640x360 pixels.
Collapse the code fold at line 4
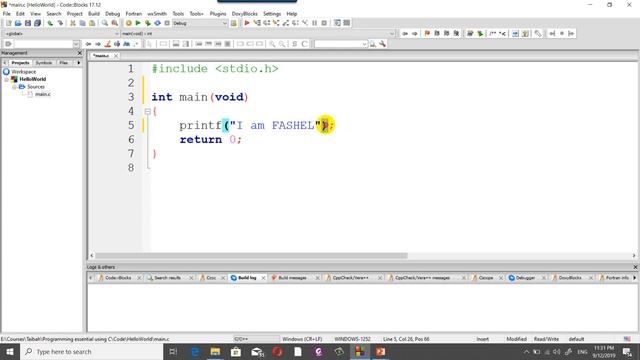pyautogui.click(x=147, y=111)
